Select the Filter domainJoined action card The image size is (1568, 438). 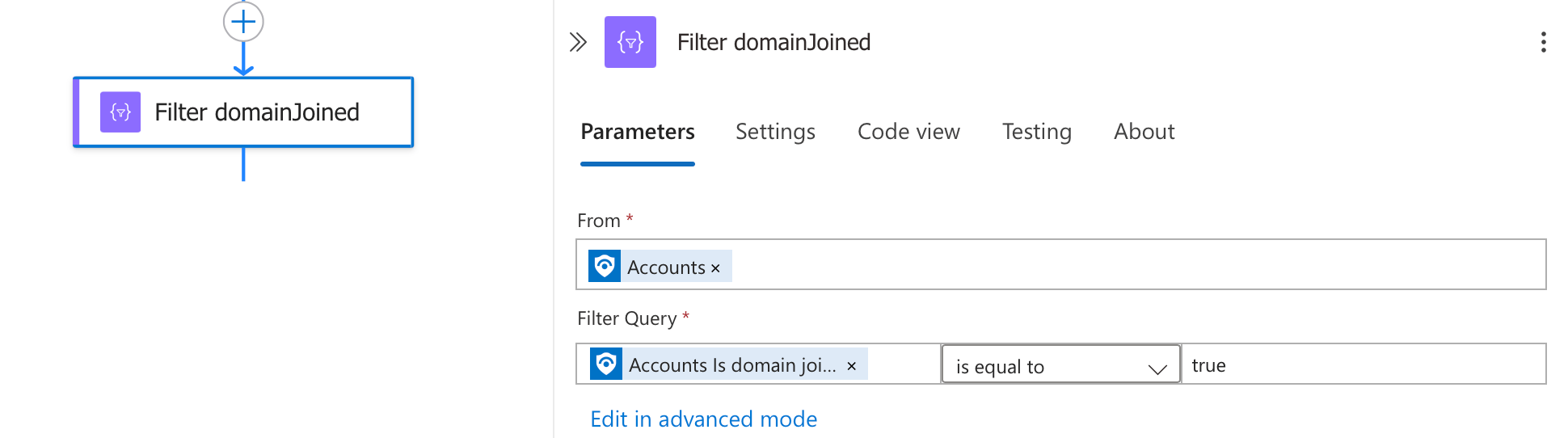click(243, 112)
